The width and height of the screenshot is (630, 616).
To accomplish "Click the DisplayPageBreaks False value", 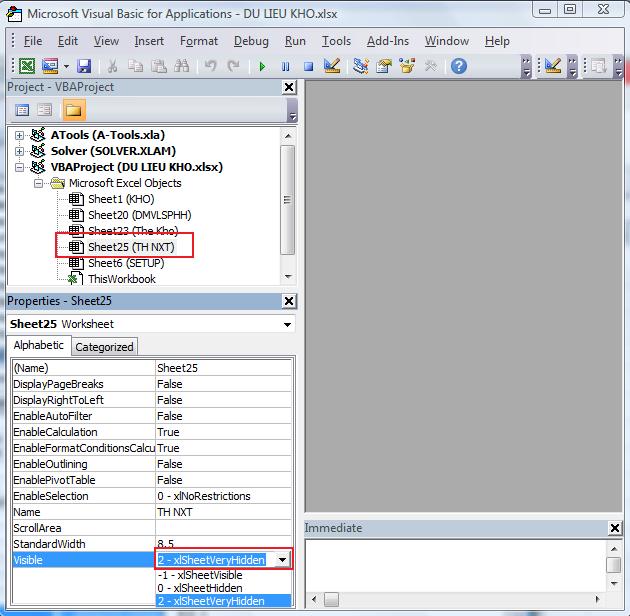I will click(223, 384).
